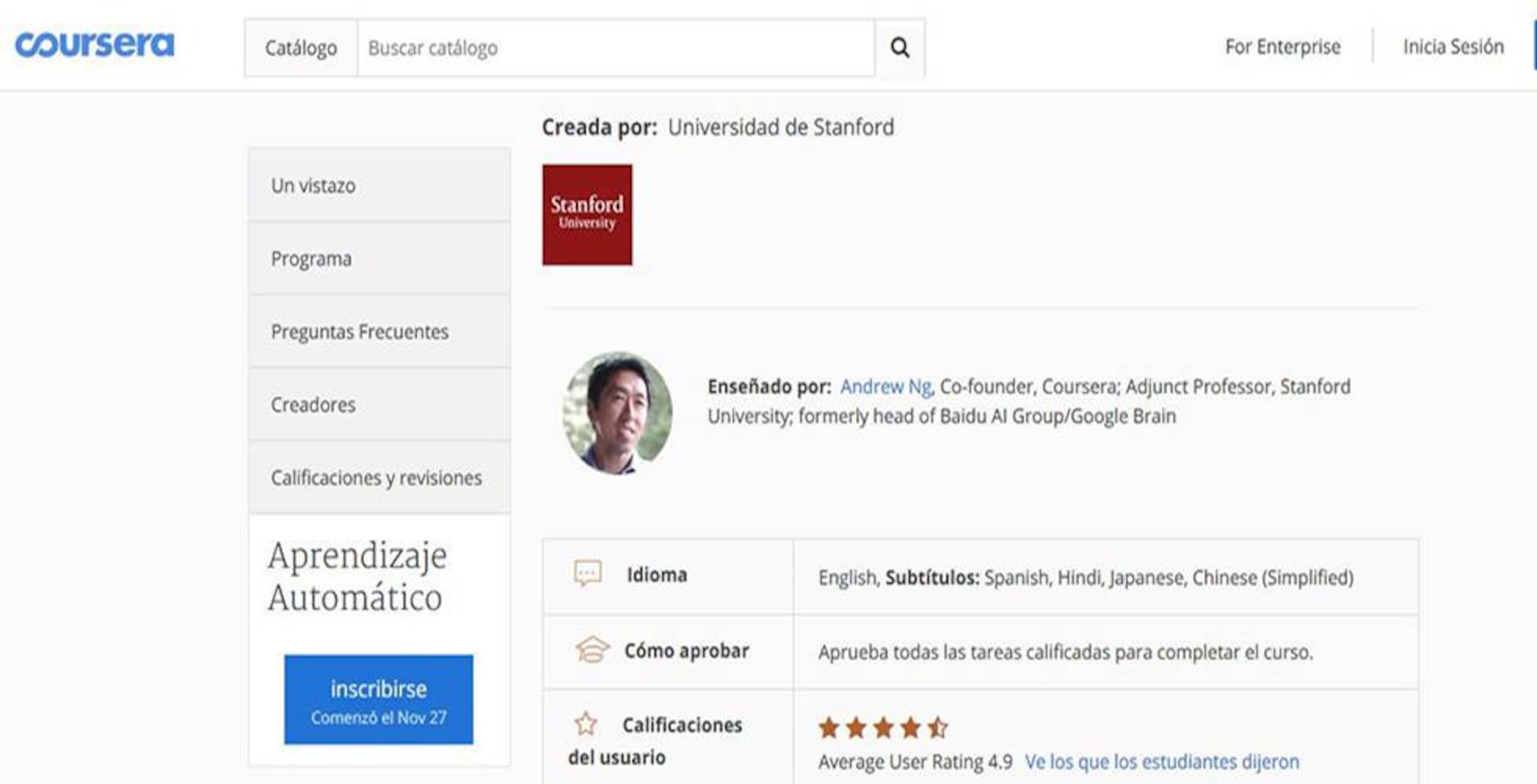Click the Coursera logo
The height and width of the screenshot is (784, 1537).
96,45
